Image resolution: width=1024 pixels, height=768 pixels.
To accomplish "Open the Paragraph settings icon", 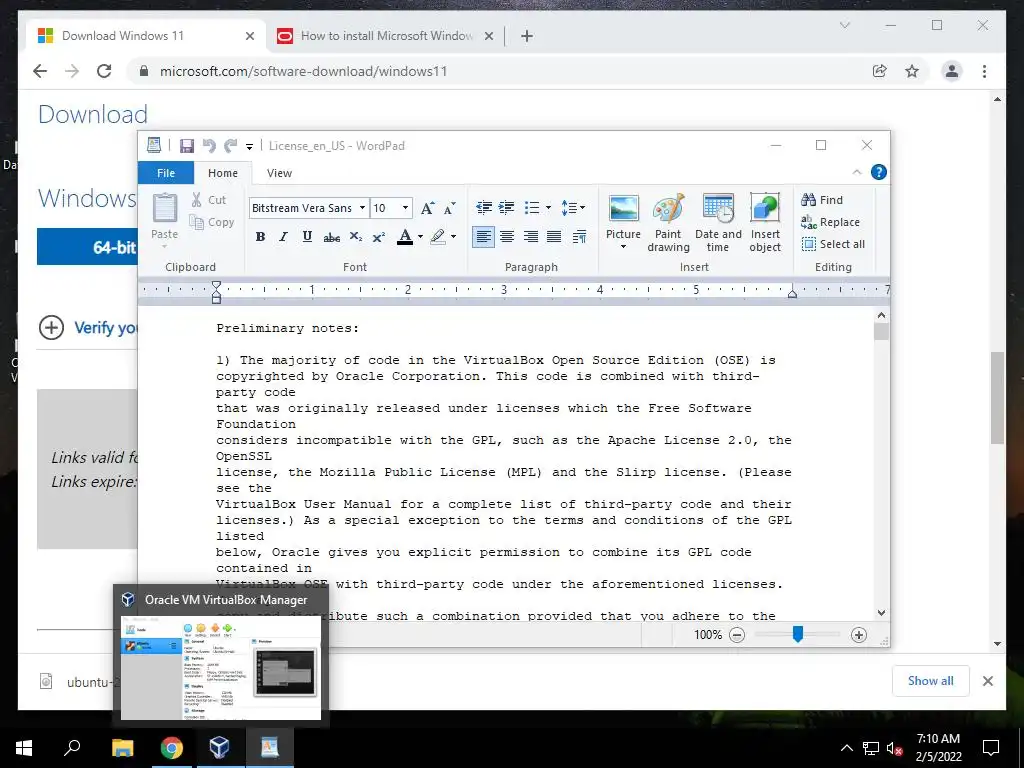I will (579, 236).
